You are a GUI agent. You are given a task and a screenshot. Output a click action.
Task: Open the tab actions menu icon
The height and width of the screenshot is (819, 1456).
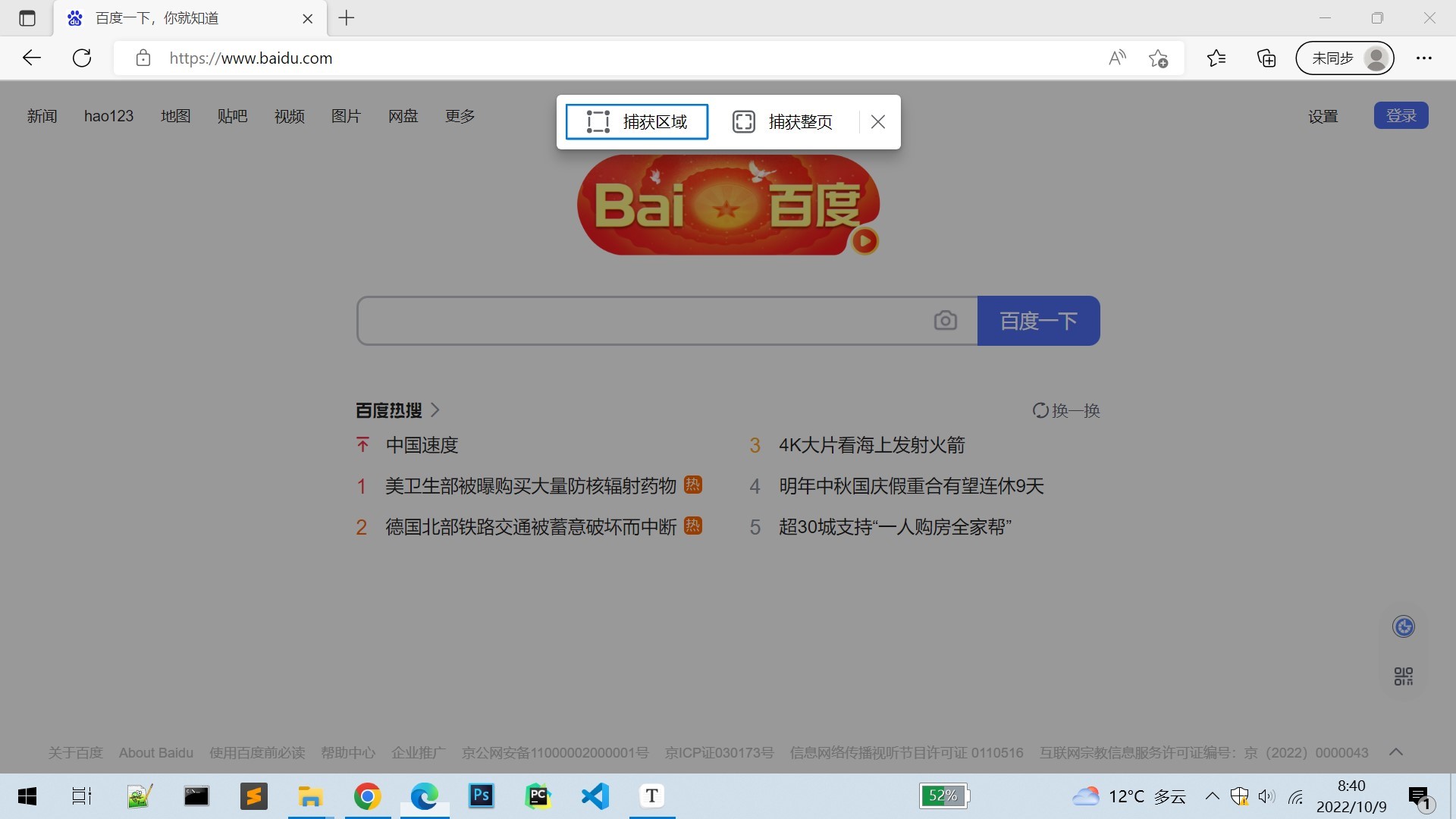click(x=27, y=18)
